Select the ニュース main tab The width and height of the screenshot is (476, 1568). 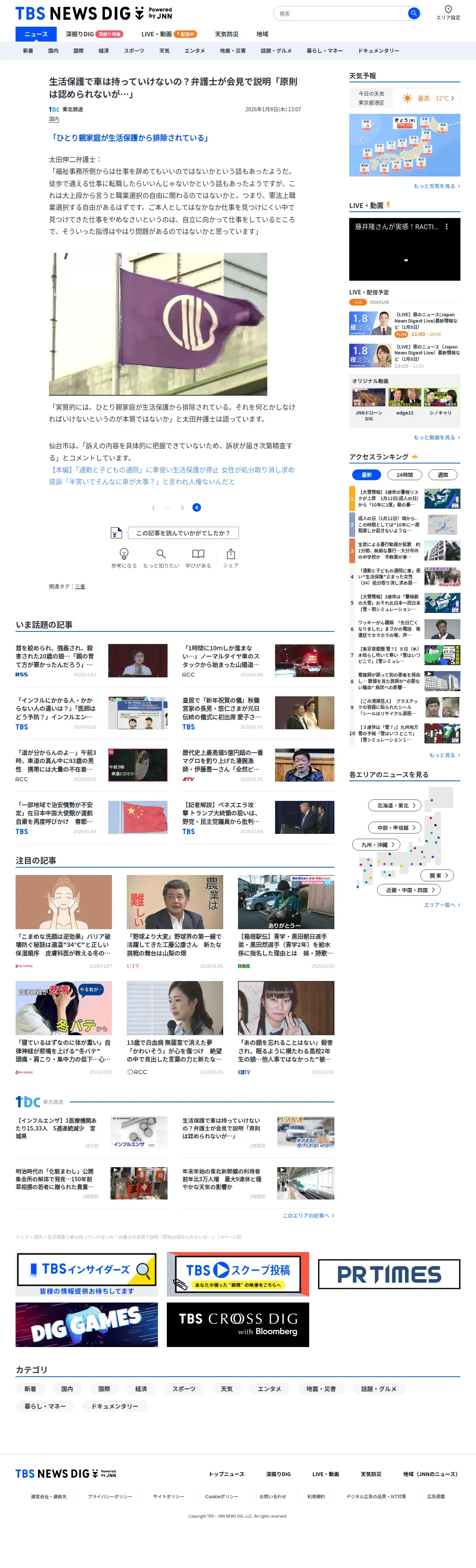point(36,34)
